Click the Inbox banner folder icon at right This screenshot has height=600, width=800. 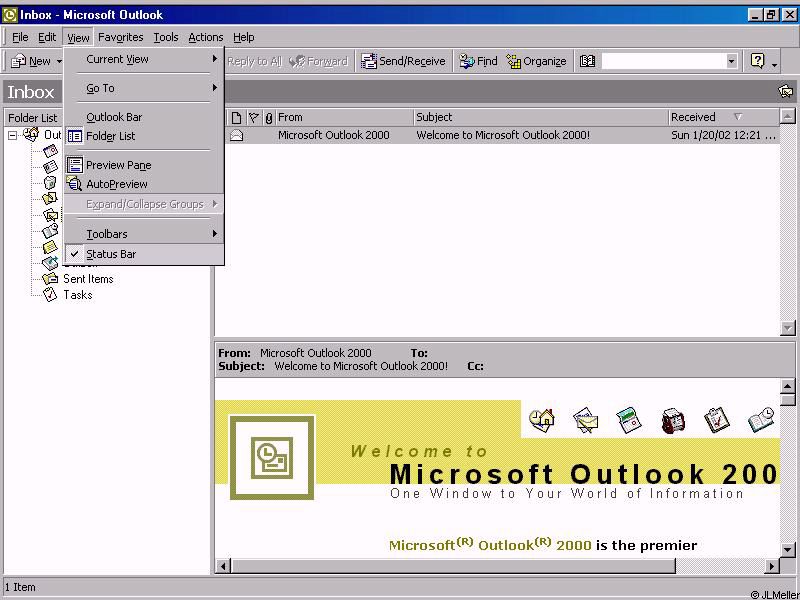pyautogui.click(x=786, y=92)
